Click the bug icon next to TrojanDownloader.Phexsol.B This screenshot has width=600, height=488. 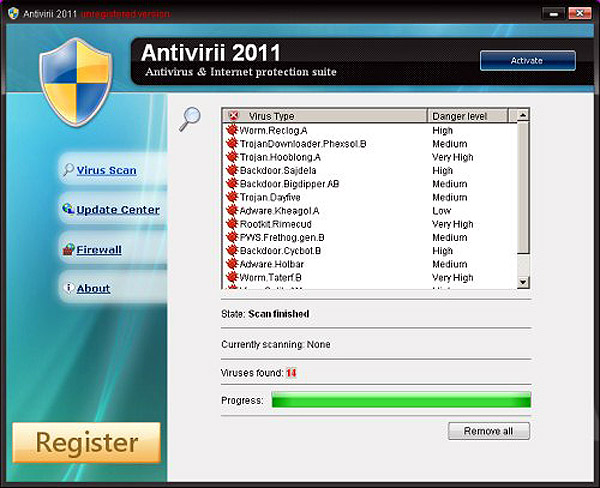(x=232, y=143)
